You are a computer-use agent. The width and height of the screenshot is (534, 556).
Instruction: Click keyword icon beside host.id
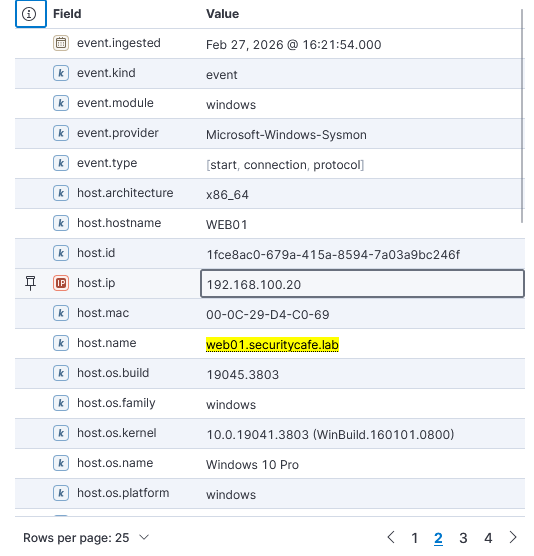[61, 253]
